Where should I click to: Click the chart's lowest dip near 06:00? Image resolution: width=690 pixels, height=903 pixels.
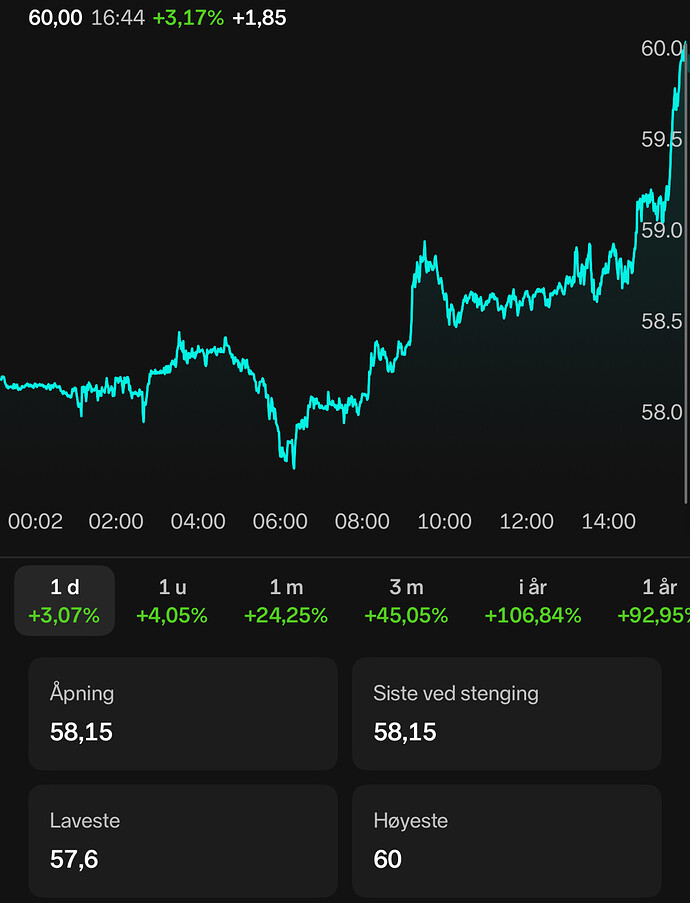[292, 464]
